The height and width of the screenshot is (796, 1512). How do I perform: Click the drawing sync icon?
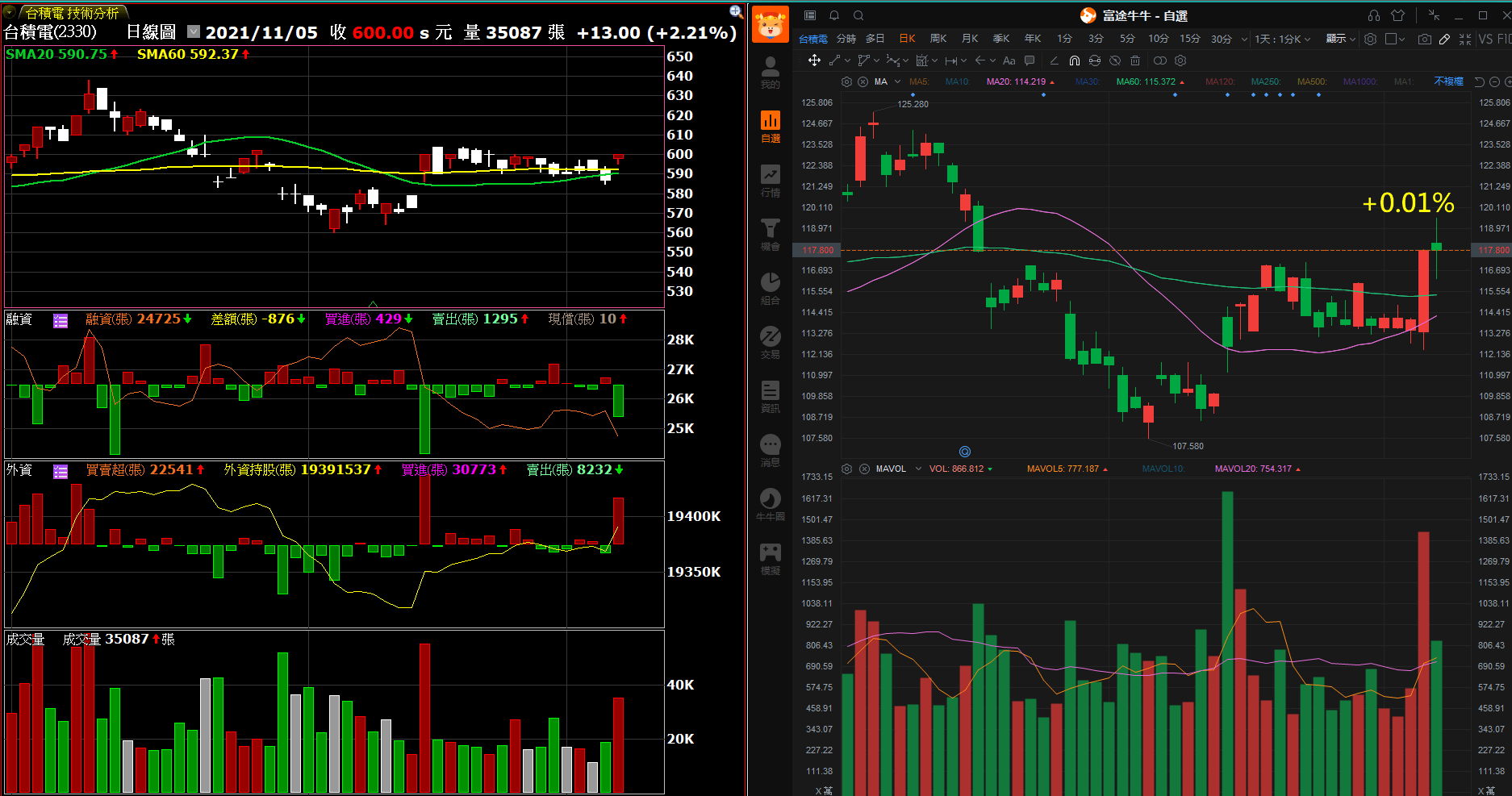point(1095,60)
